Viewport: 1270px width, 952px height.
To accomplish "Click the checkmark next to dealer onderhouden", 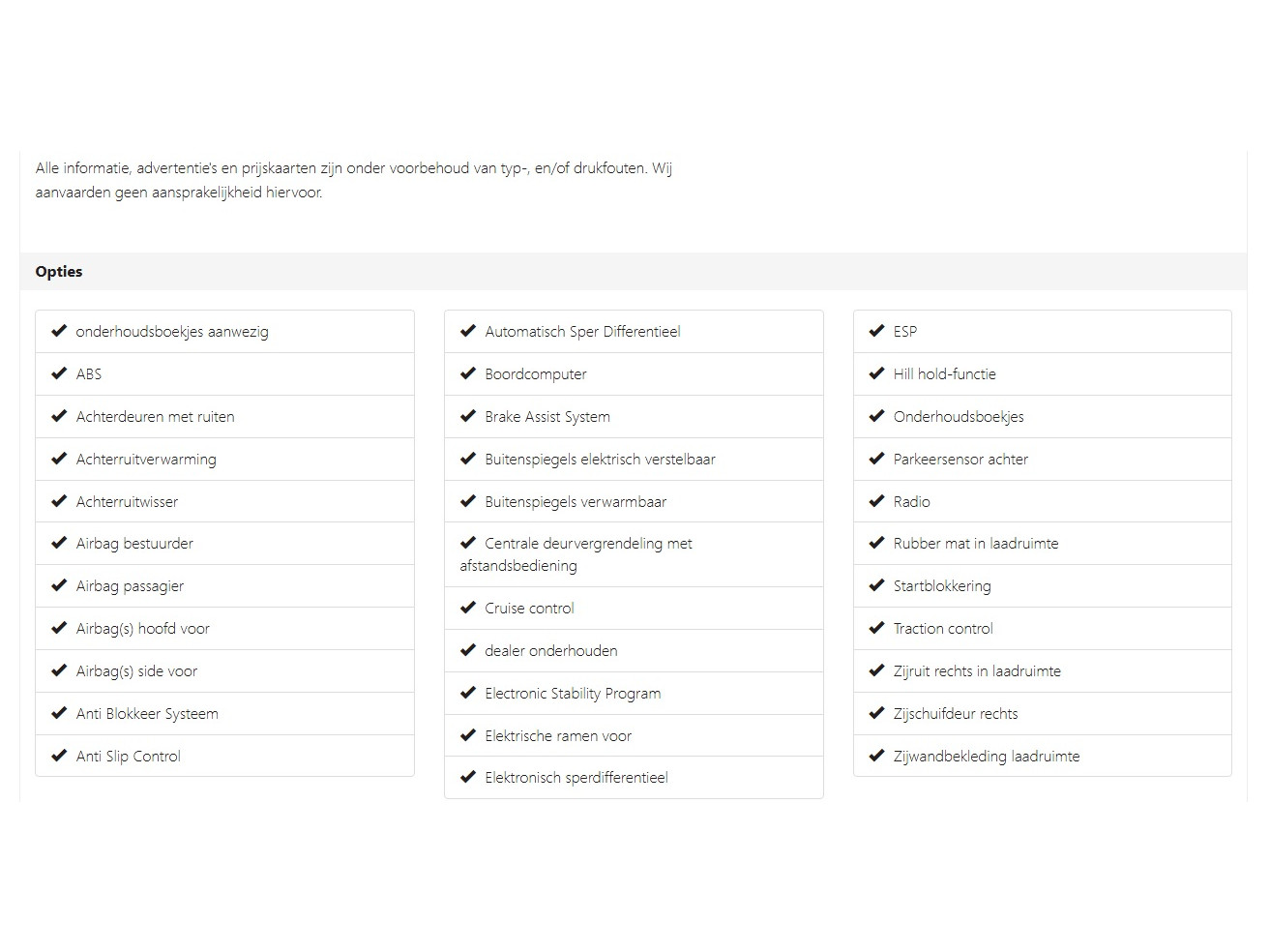I will pyautogui.click(x=468, y=650).
